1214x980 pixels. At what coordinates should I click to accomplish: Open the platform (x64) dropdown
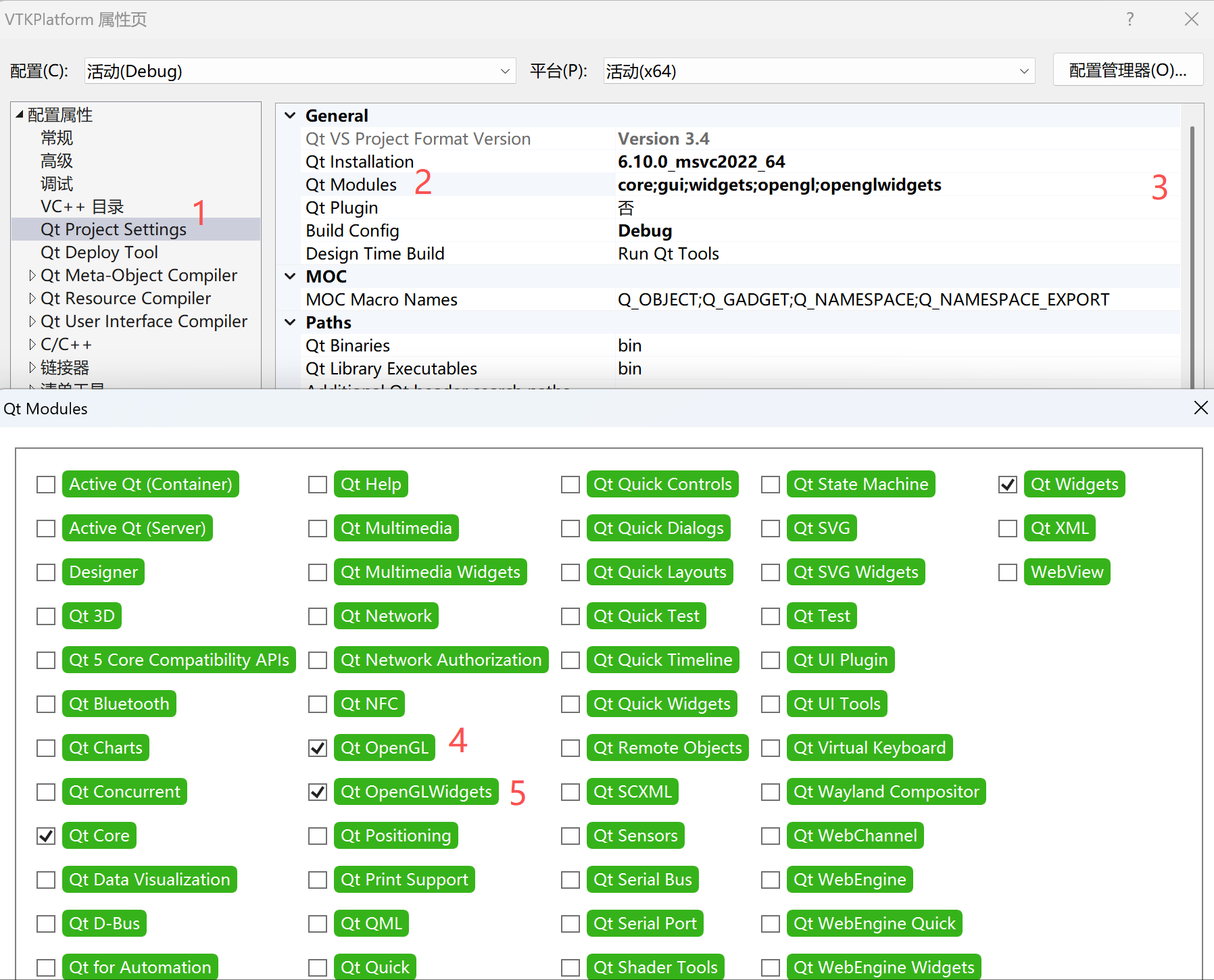tap(819, 71)
